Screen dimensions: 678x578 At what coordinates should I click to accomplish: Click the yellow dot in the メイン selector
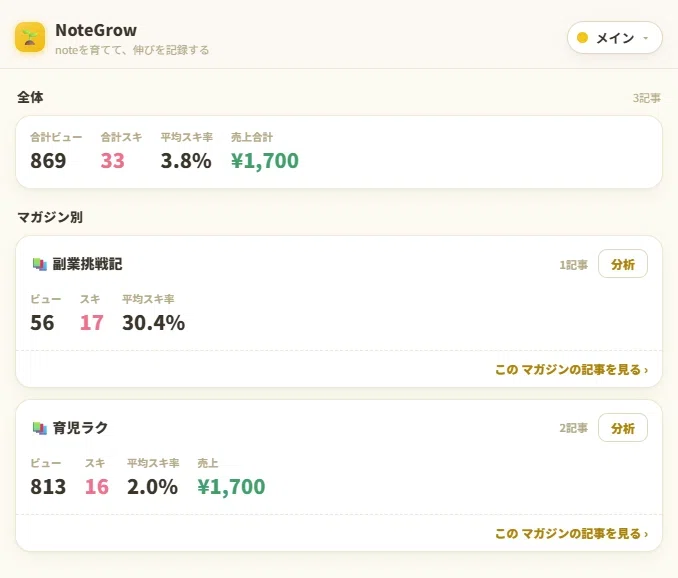582,38
